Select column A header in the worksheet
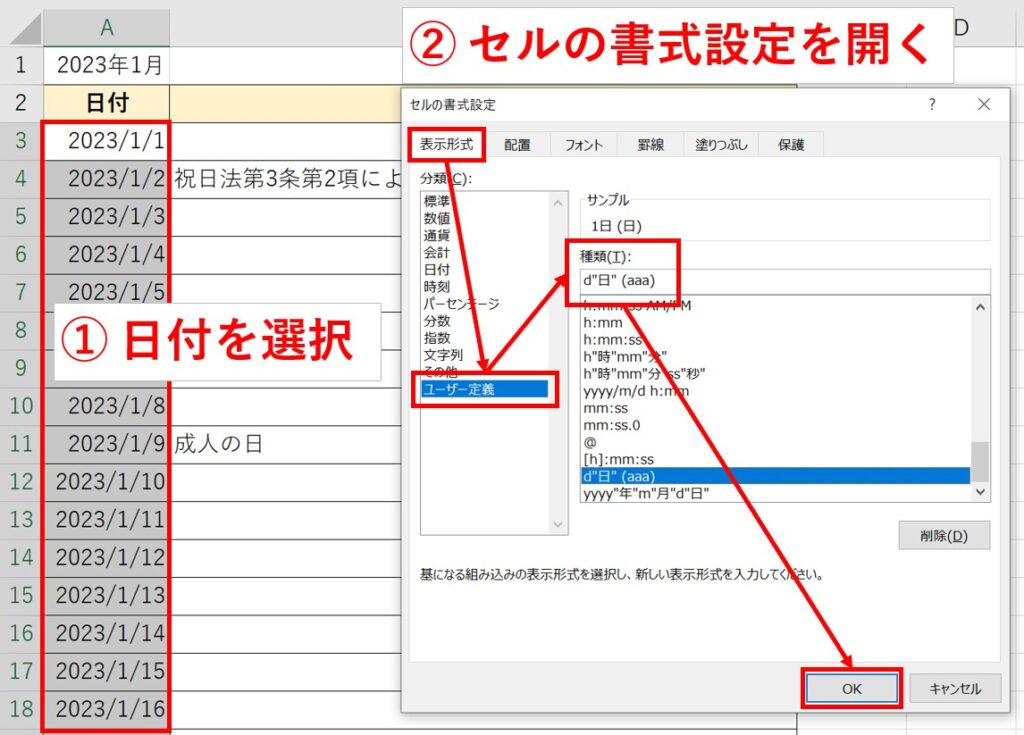The width and height of the screenshot is (1024, 735). (106, 26)
